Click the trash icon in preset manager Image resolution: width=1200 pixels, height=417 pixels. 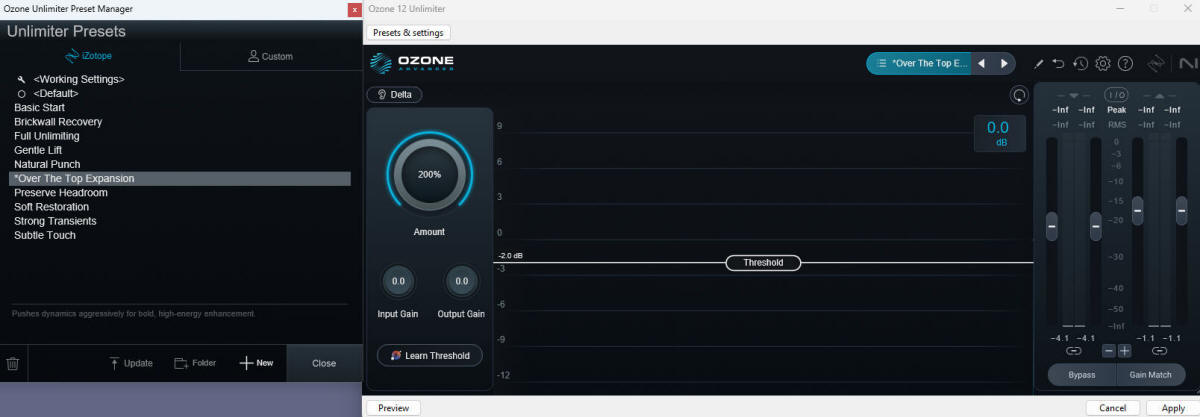pos(13,363)
